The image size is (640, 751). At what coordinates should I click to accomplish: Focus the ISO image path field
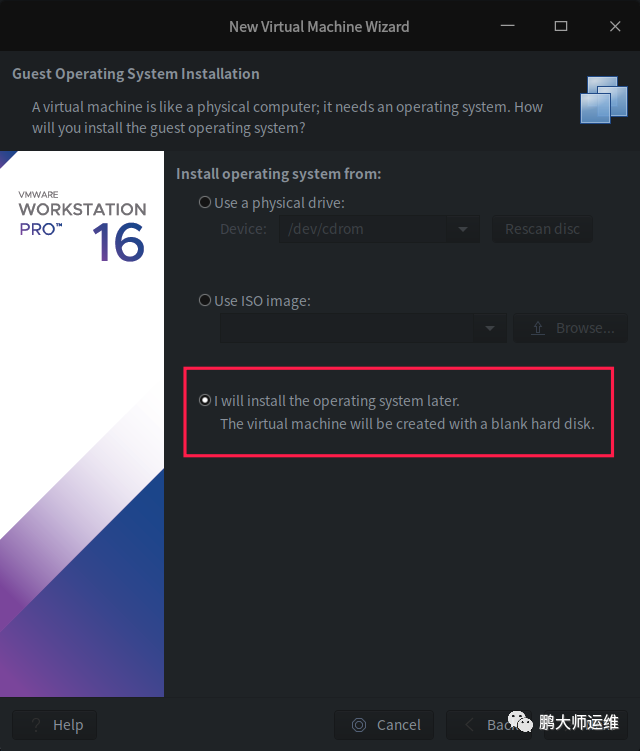coord(346,328)
